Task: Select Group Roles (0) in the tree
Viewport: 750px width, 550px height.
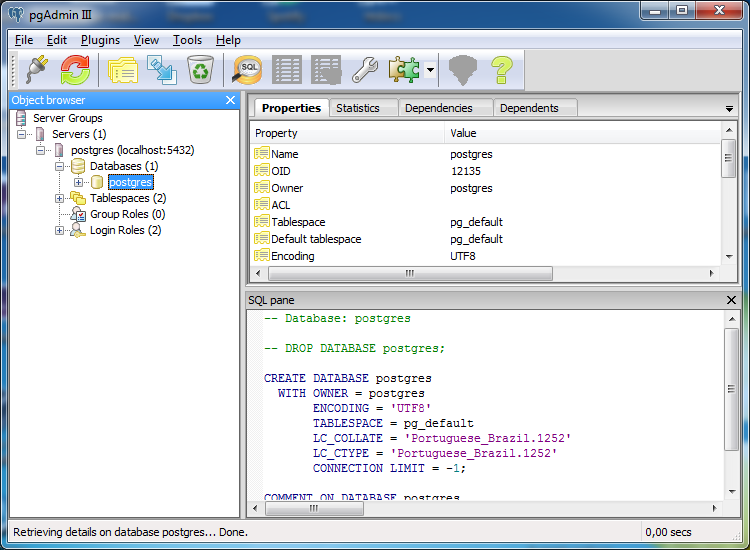Action: click(128, 214)
